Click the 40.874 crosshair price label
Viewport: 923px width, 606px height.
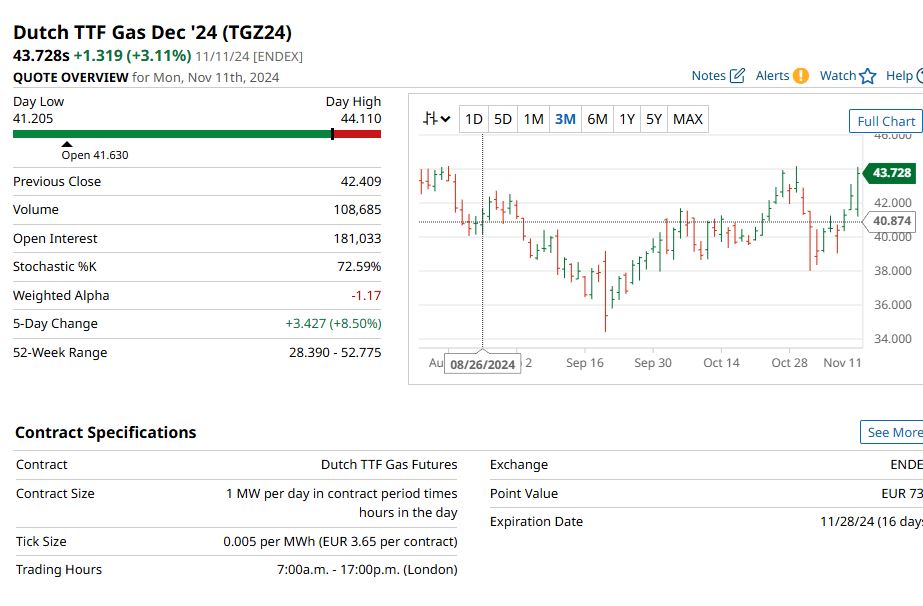coord(889,221)
